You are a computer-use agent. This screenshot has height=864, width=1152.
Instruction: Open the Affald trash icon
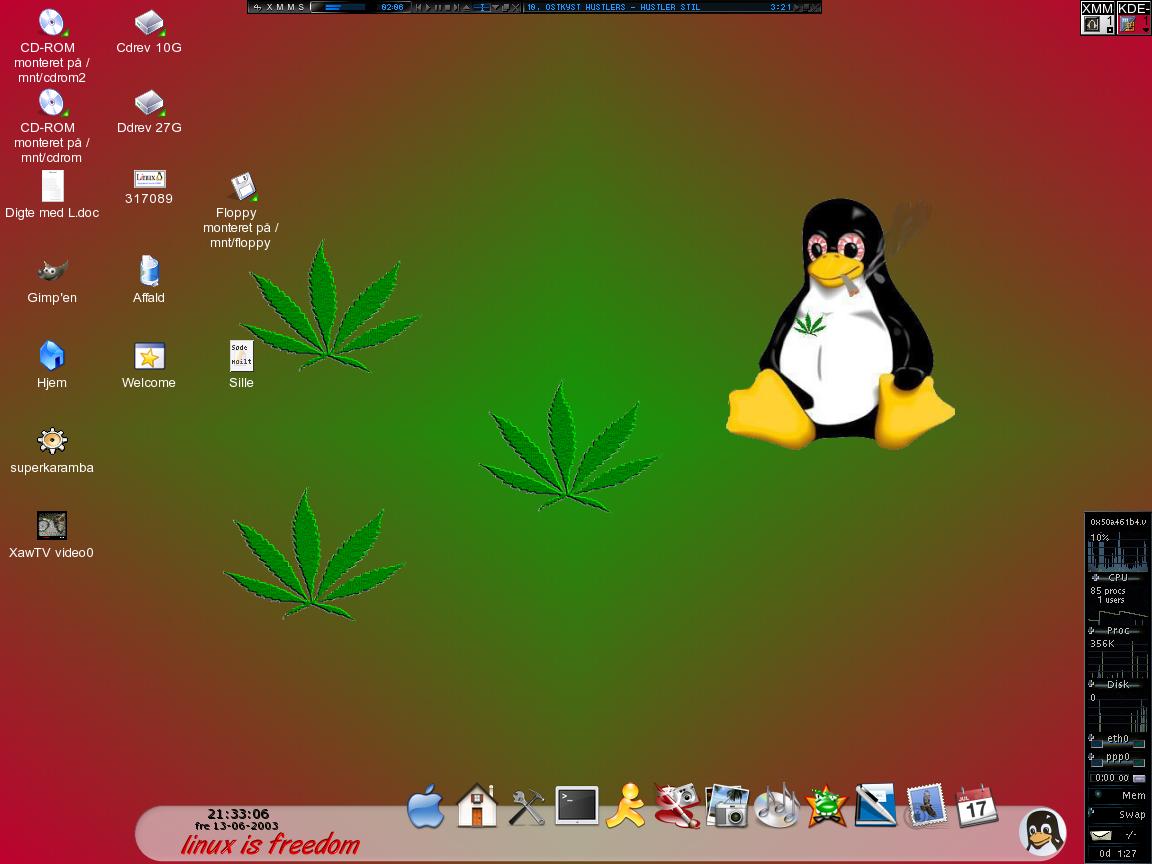(149, 270)
